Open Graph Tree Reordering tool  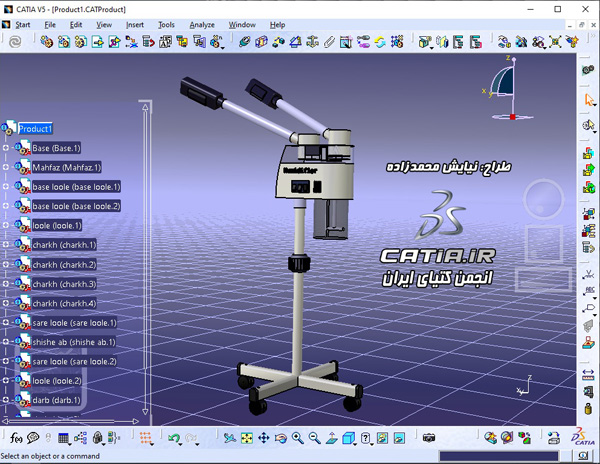click(x=148, y=42)
